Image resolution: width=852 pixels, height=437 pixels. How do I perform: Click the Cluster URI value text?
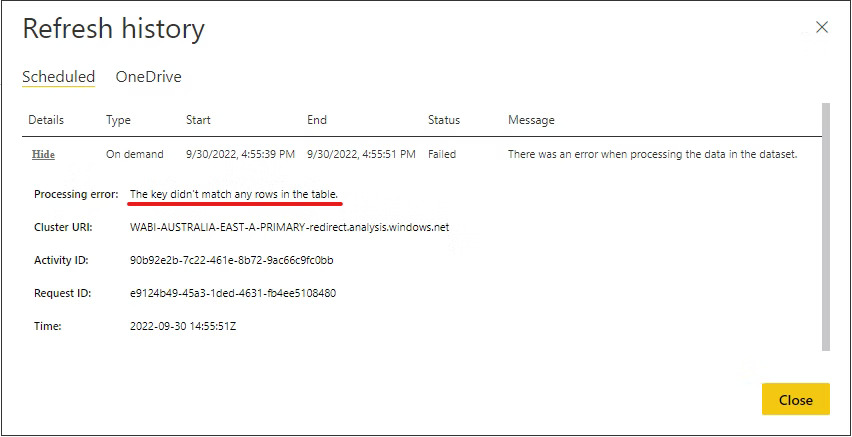[289, 227]
